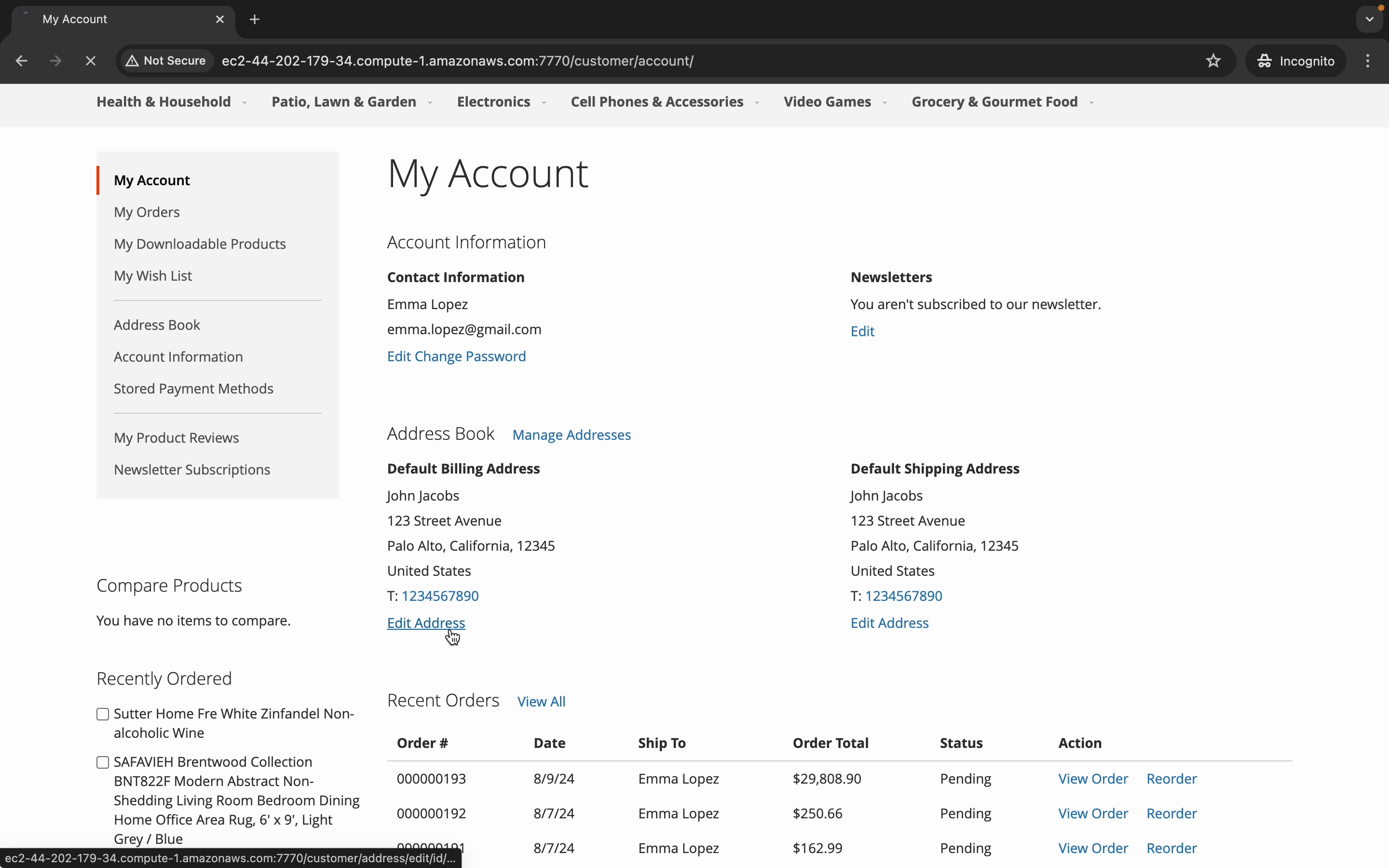This screenshot has height=868, width=1389.
Task: Open My Orders in the sidebar
Action: (x=147, y=212)
